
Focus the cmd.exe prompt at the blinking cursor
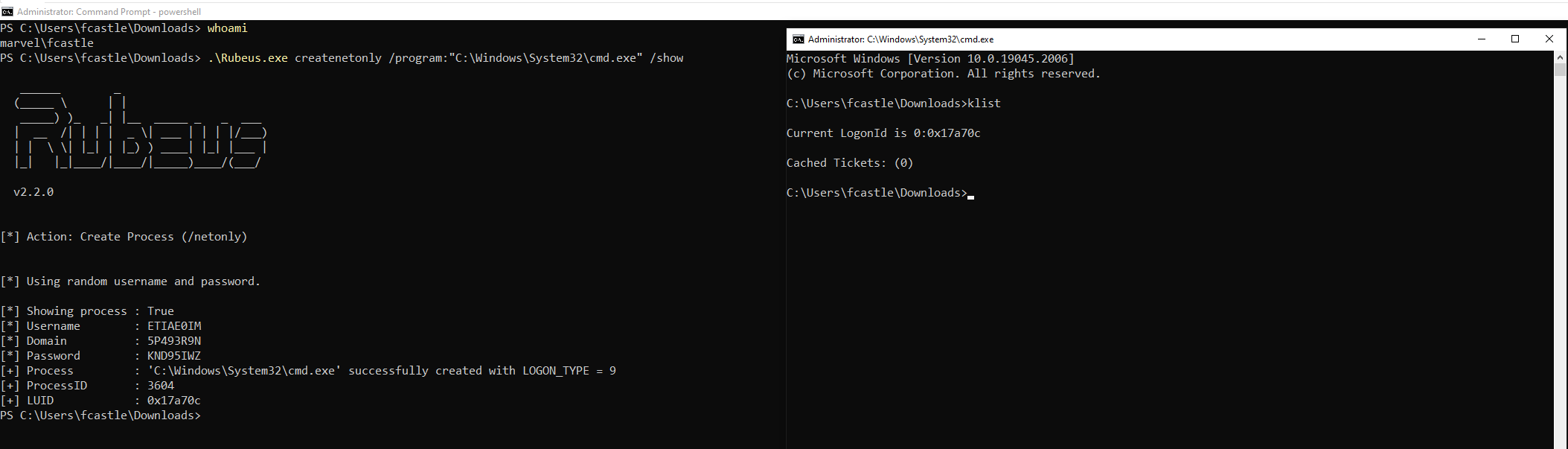(970, 194)
